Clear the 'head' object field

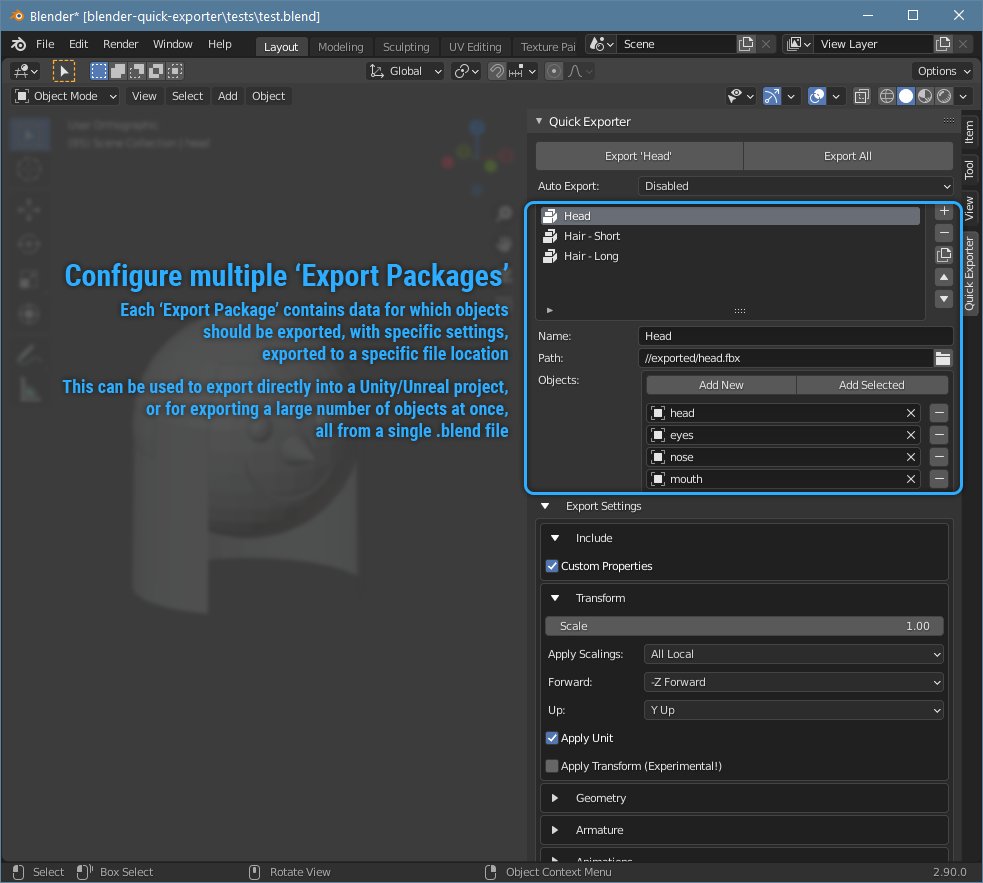pyautogui.click(x=911, y=413)
